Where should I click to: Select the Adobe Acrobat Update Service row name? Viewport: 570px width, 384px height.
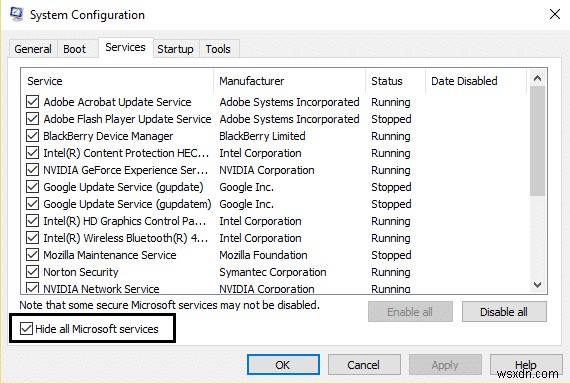tap(117, 102)
